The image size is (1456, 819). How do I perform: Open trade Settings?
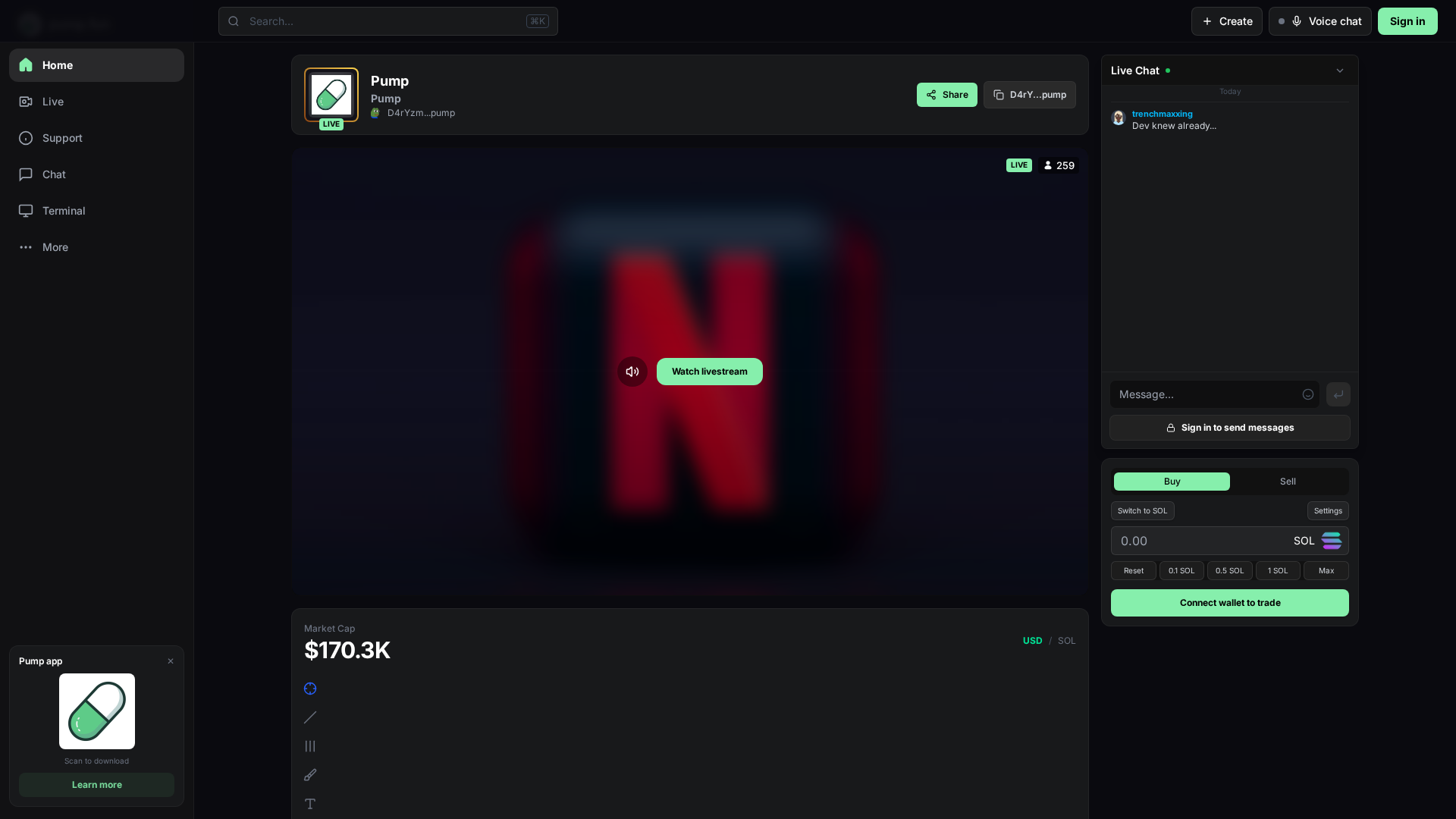tap(1328, 511)
